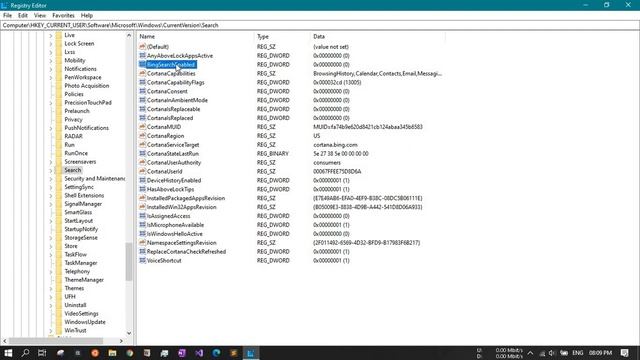Select the IsWindowsHelloActive value name

point(175,234)
